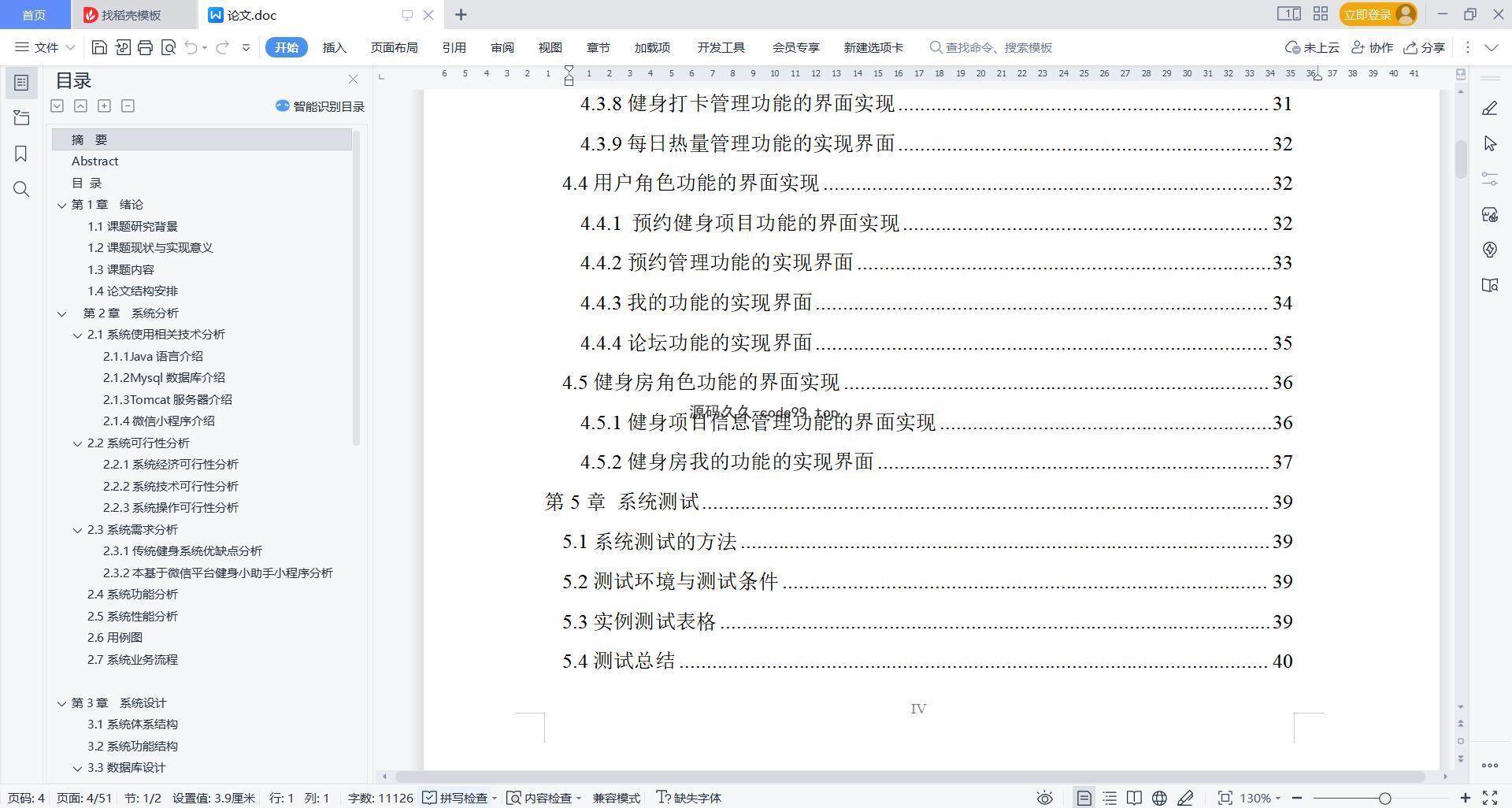Click the pen edit icon in right sidebar

(1489, 108)
